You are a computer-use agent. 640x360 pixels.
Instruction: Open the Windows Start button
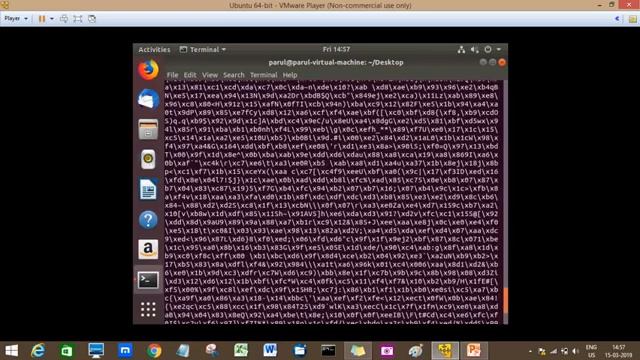(11, 351)
